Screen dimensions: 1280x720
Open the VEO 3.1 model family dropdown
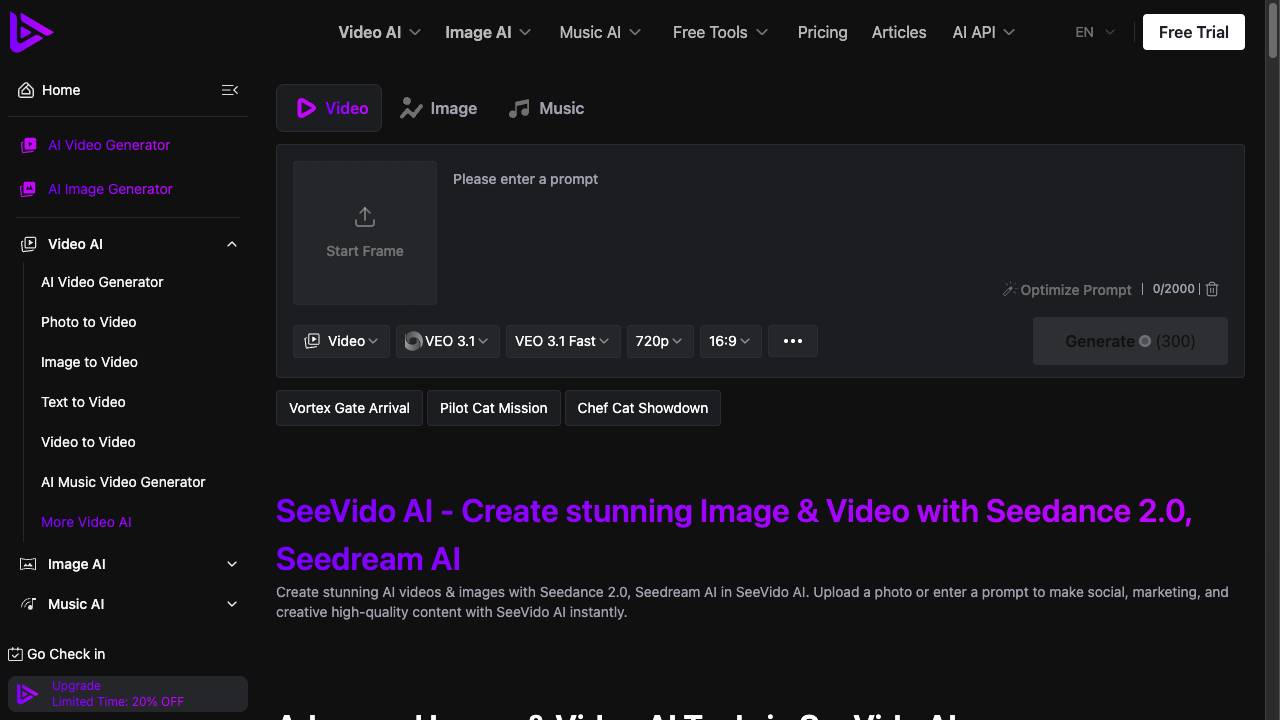pos(448,341)
